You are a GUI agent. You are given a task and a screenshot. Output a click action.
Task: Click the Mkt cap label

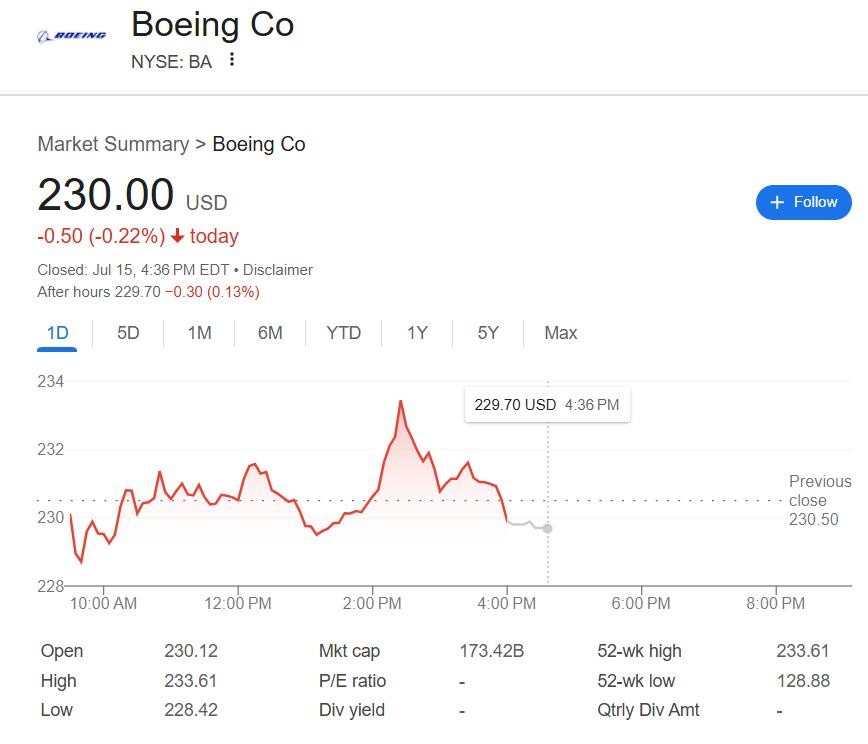[349, 651]
